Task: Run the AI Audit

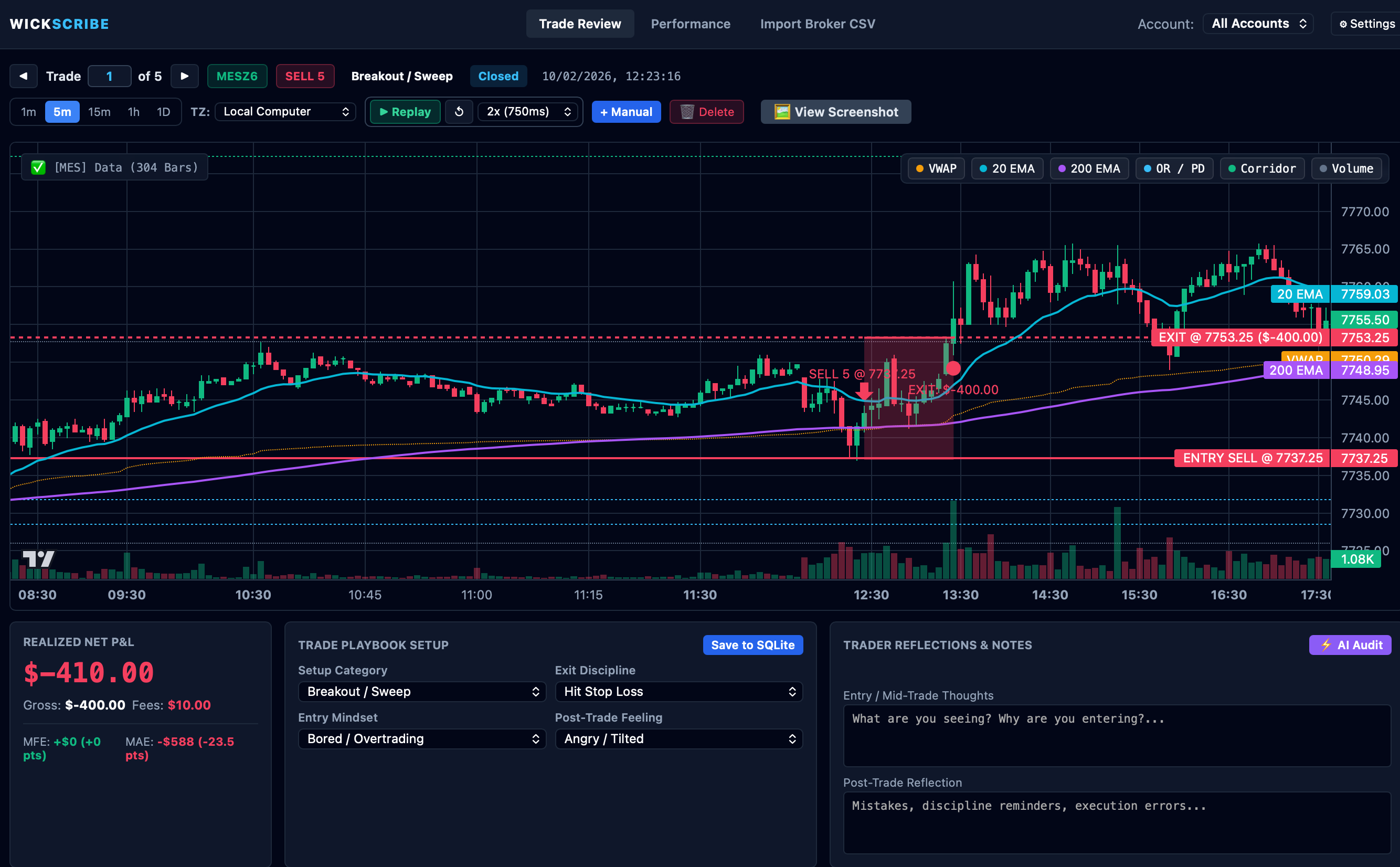Action: click(1350, 644)
